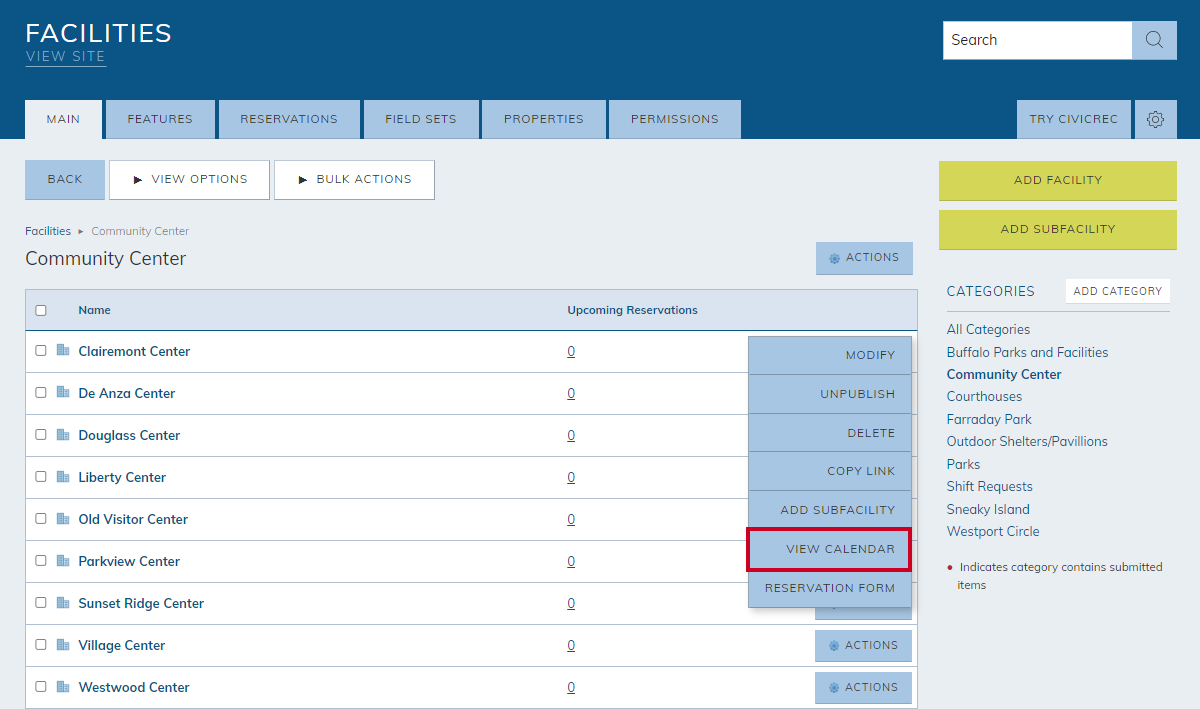
Task: Click the Parkview Center facility icon
Action: (63, 560)
